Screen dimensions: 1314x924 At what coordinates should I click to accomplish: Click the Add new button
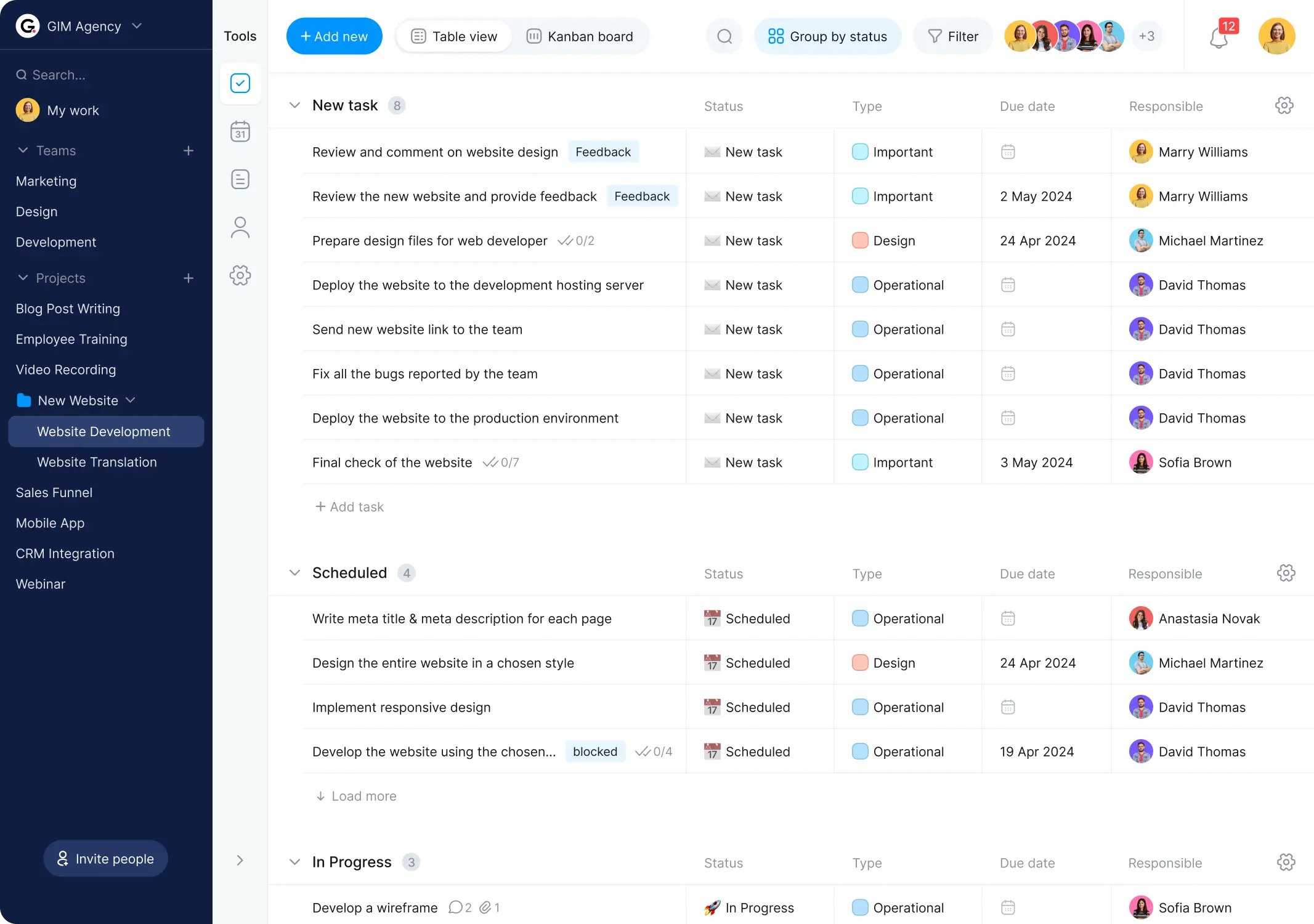[x=335, y=36]
